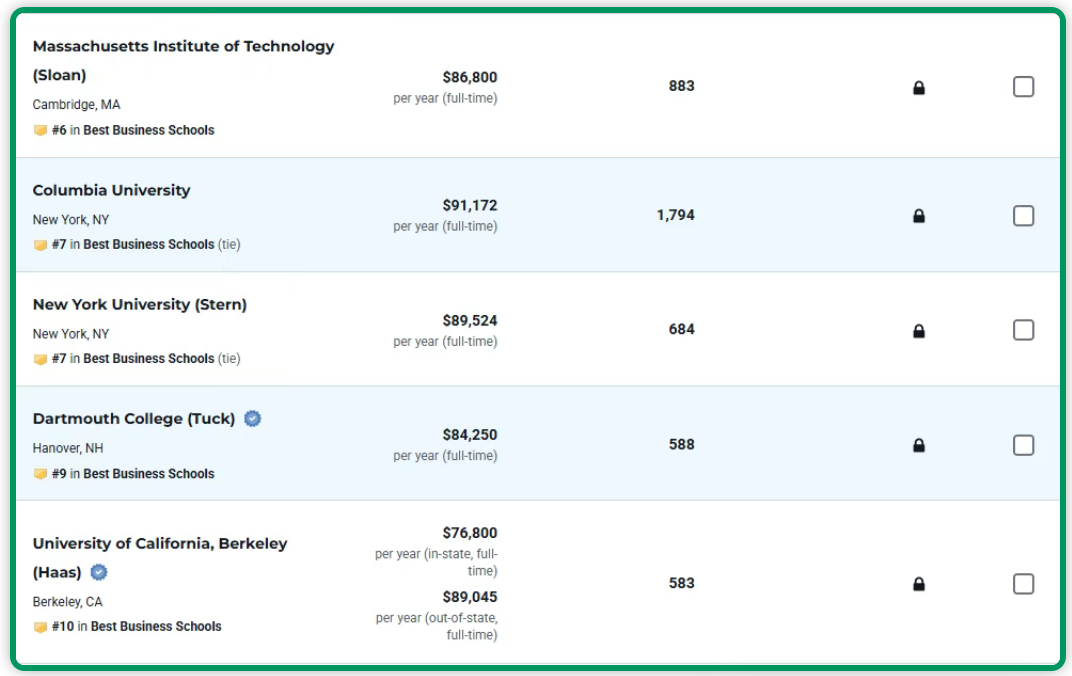Click the lock icon in Berkeley Haas row
The height and width of the screenshot is (676, 1072).
point(919,584)
